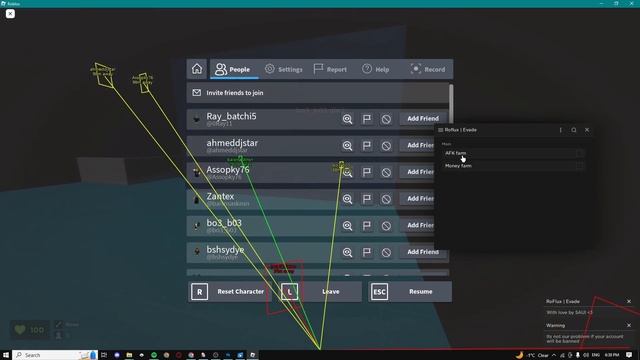Viewport: 640px width, 360px height.
Task: Block player bo3_b03
Action: (x=386, y=225)
